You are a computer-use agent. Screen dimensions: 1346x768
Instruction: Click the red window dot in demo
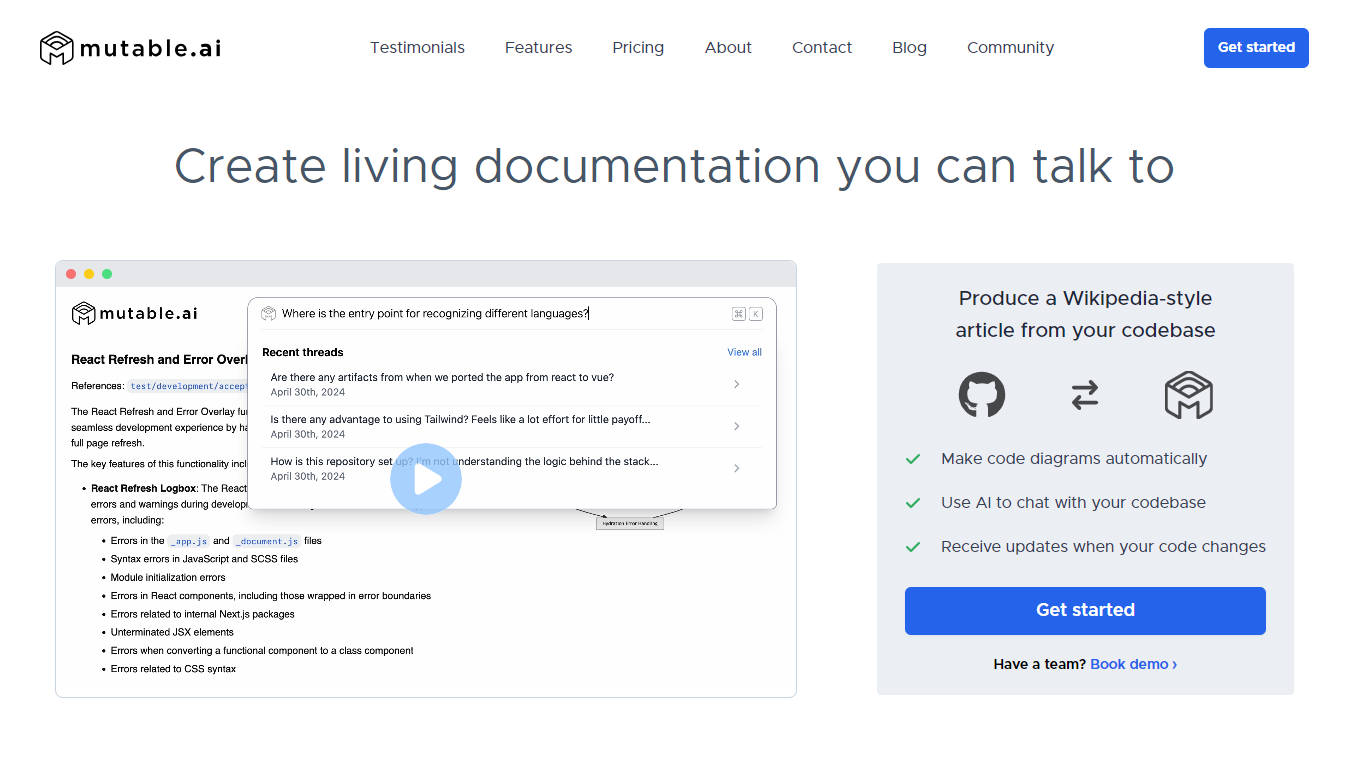pyautogui.click(x=71, y=274)
